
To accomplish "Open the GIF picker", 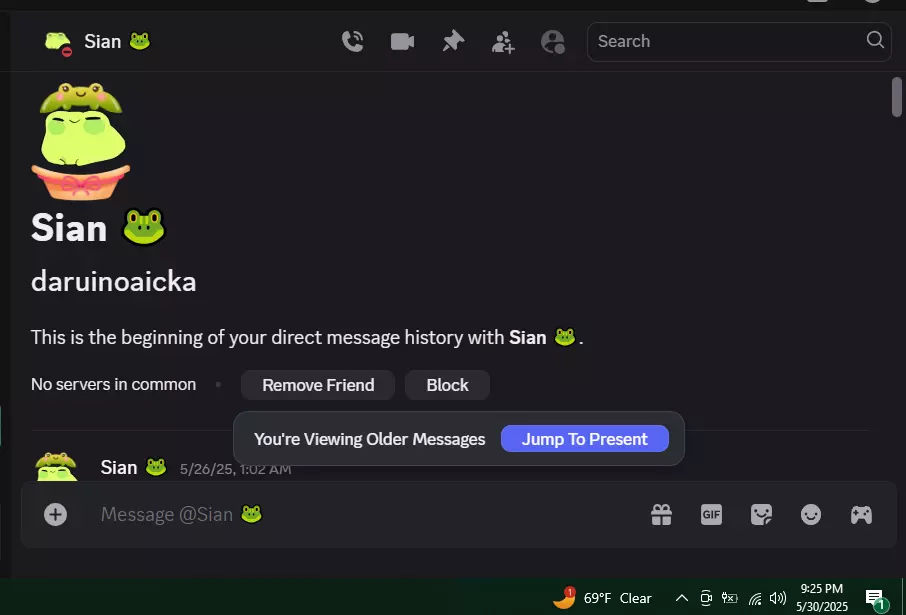I will [711, 514].
